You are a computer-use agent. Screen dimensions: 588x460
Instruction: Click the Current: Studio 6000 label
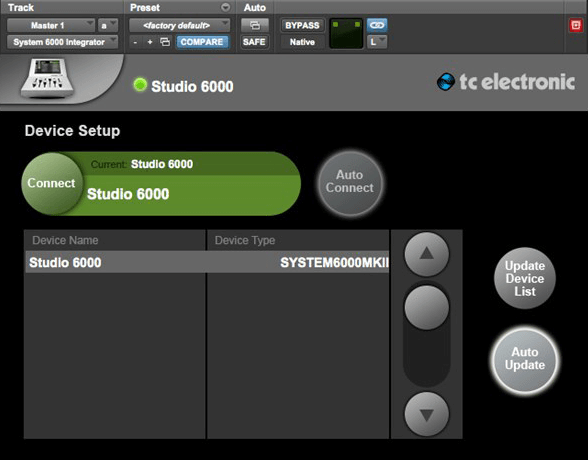142,164
